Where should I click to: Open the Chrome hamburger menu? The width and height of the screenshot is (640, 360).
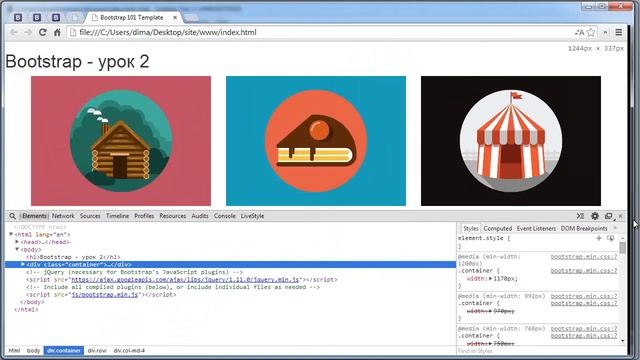[619, 32]
